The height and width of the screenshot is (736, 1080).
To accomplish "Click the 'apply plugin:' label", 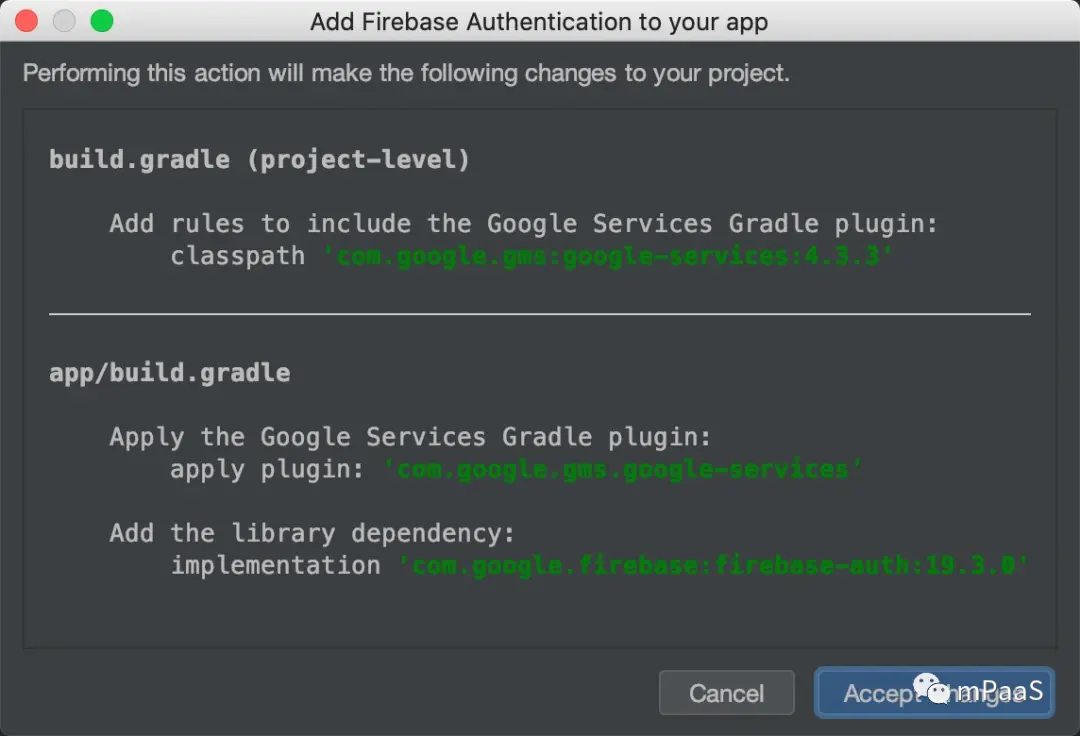I will coord(267,470).
